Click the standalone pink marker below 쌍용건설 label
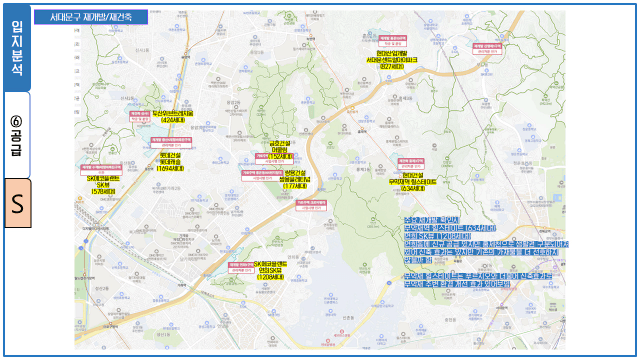 [x=311, y=205]
